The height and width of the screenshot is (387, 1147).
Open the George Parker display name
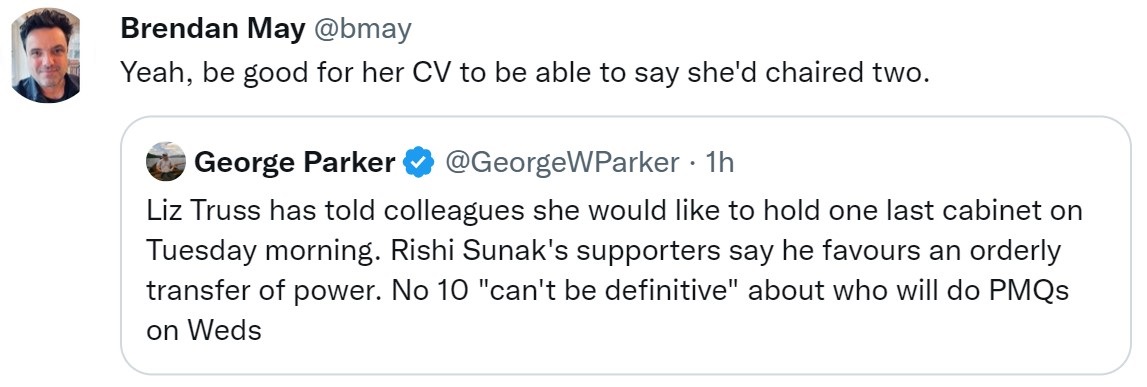coord(295,162)
